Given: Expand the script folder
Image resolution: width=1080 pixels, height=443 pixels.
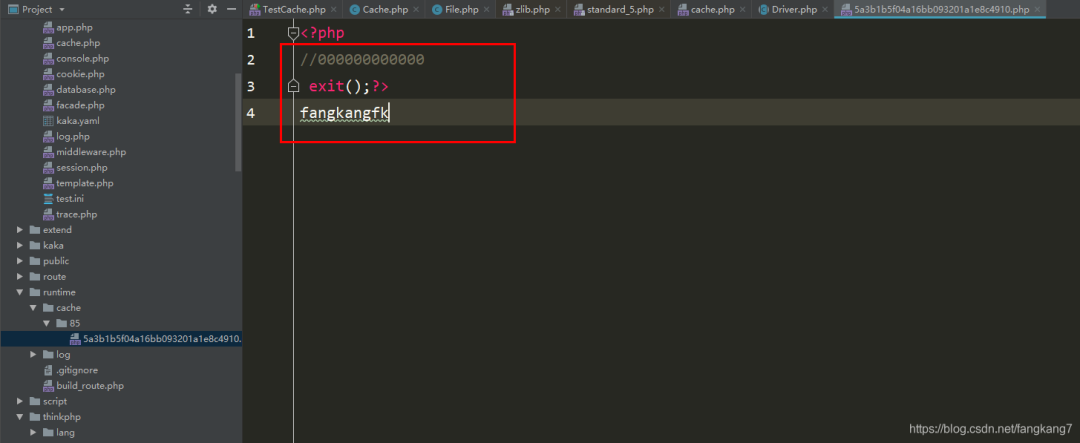Looking at the screenshot, I should pos(20,401).
